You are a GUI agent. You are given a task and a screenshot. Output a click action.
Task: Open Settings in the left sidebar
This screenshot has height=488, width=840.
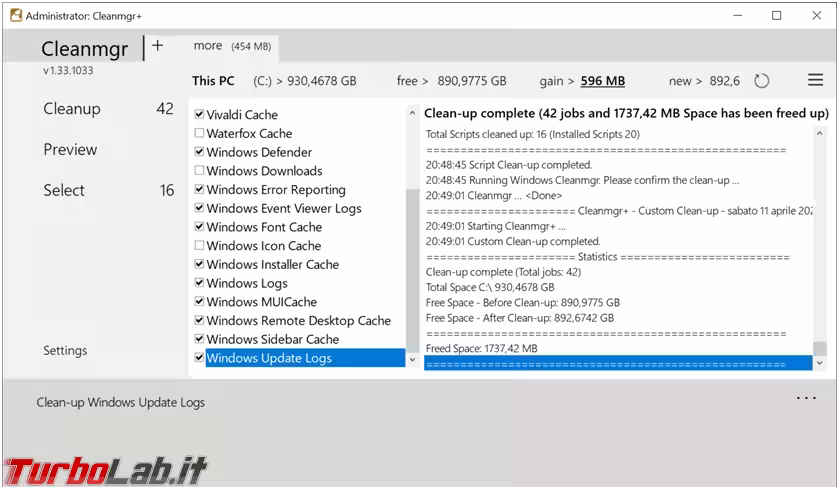65,351
